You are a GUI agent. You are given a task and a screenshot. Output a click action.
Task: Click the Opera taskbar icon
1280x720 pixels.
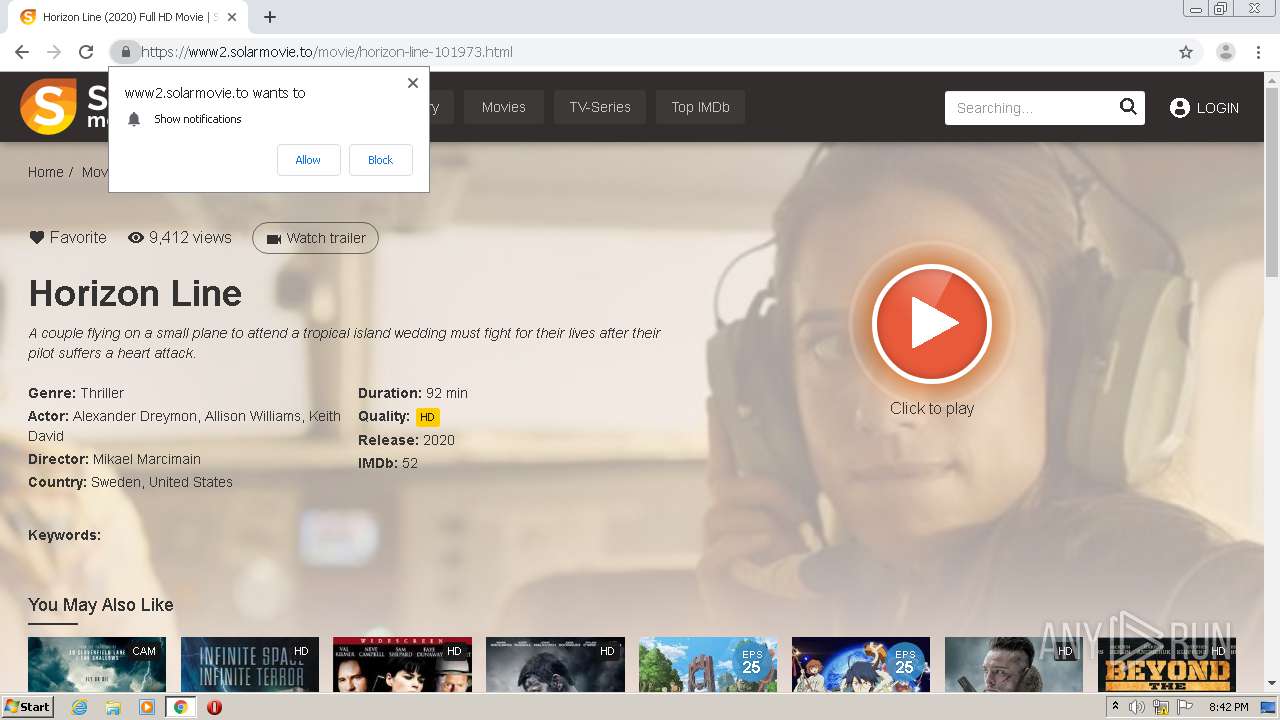[x=214, y=707]
